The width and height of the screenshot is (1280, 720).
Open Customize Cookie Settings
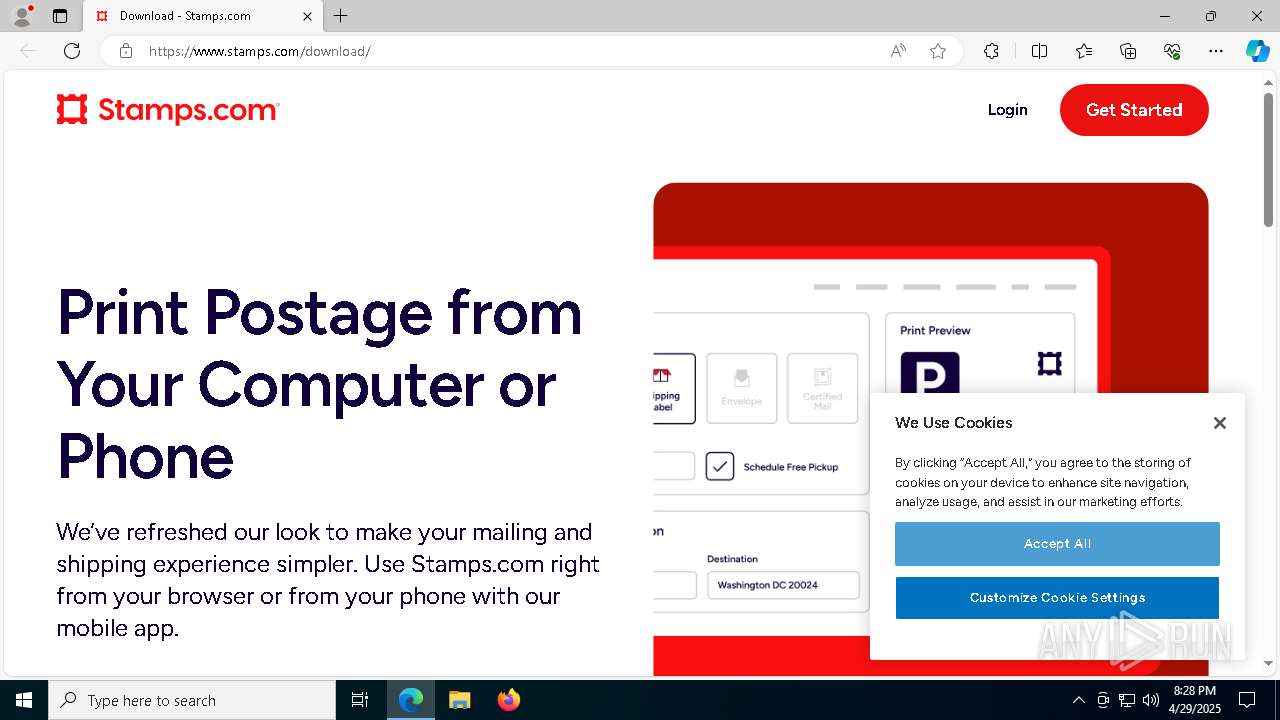coord(1057,598)
